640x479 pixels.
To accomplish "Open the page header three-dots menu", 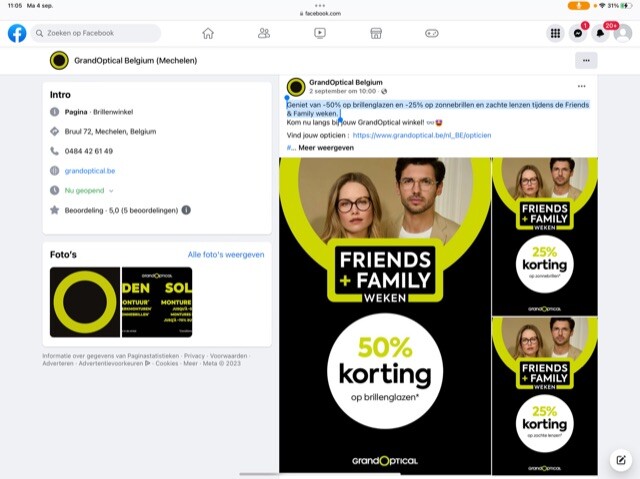I will click(x=586, y=61).
